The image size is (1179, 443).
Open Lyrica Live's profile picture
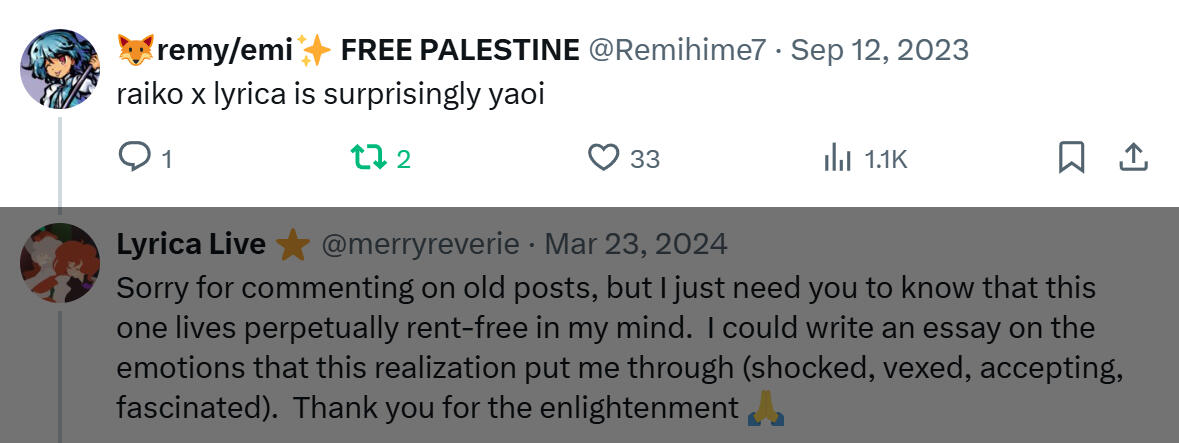[x=60, y=263]
